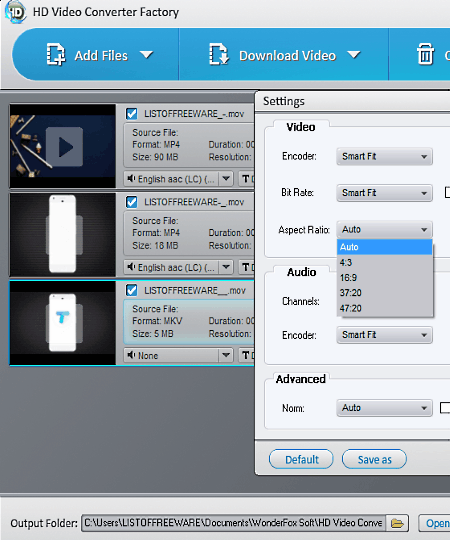Select the second video thumbnail with white phone

coord(63,235)
